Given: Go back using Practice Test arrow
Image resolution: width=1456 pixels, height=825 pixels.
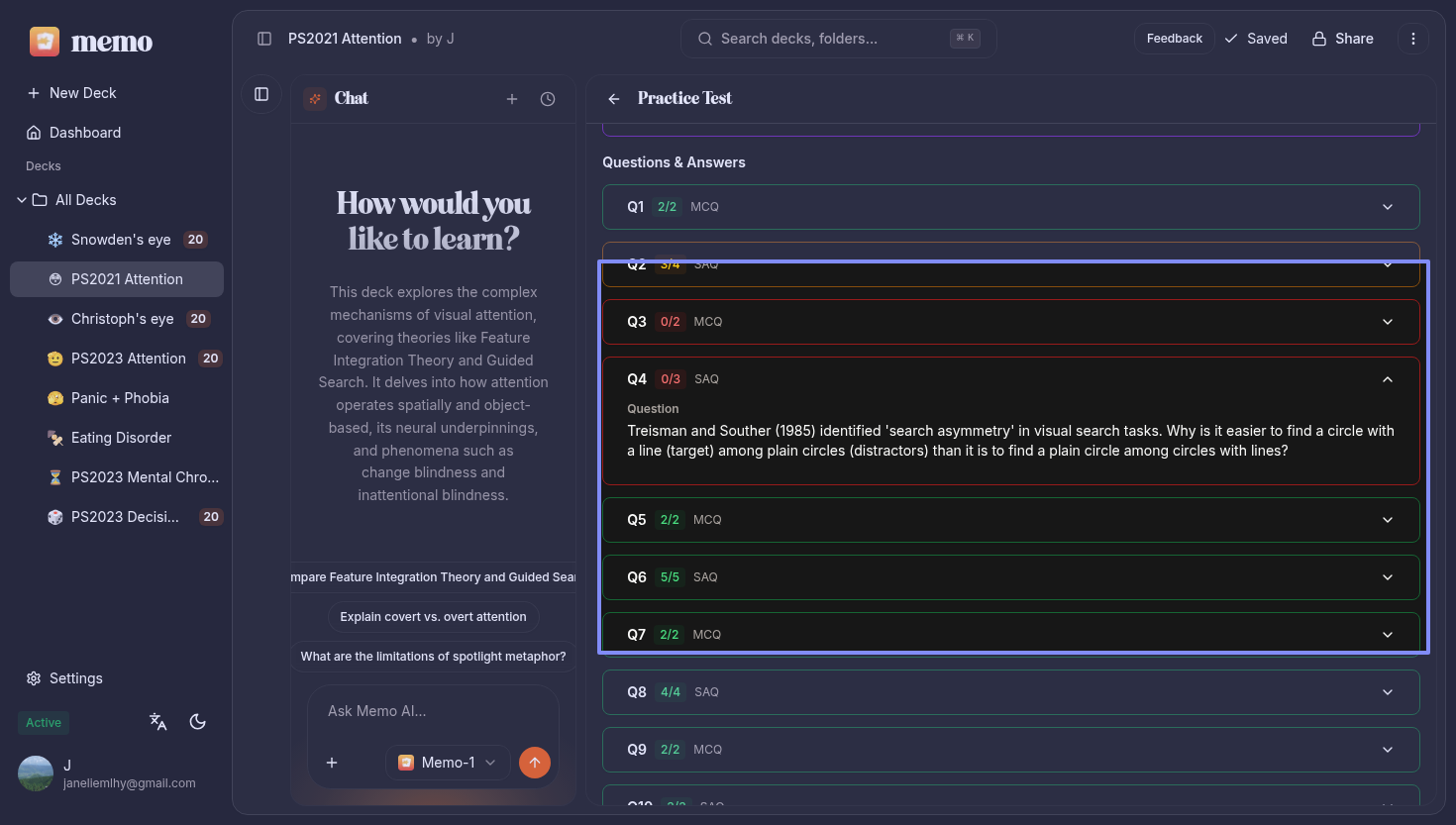Looking at the screenshot, I should pos(614,99).
